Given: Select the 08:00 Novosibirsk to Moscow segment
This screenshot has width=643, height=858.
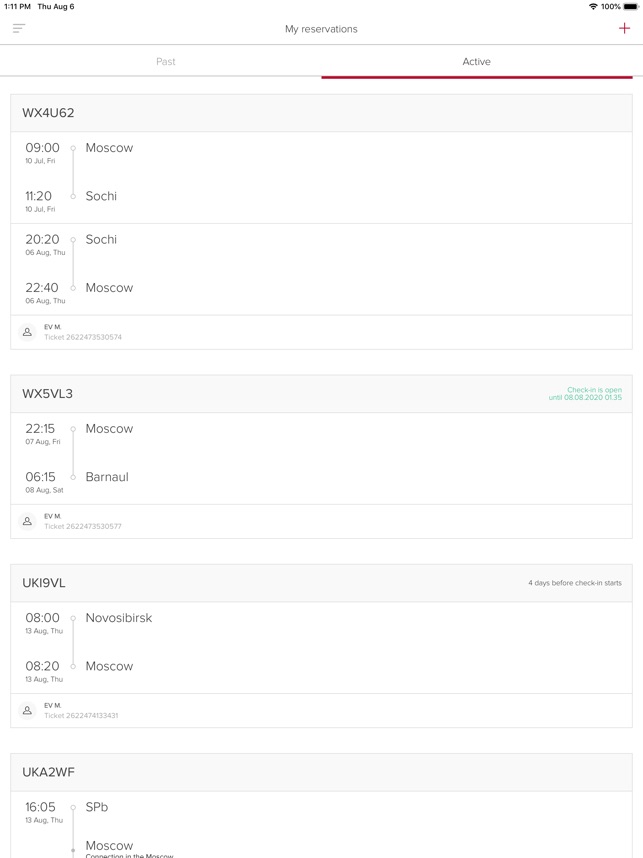Looking at the screenshot, I should (321, 648).
